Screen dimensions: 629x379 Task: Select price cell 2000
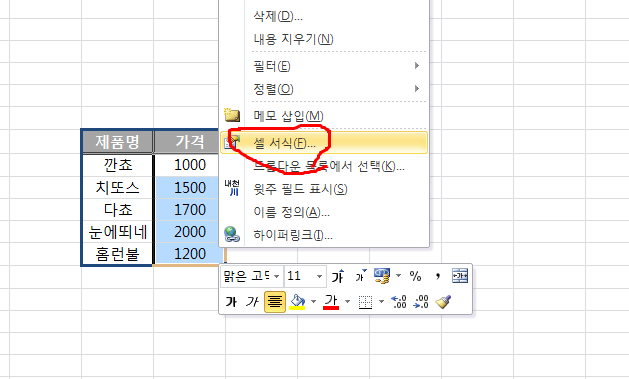pyautogui.click(x=187, y=232)
